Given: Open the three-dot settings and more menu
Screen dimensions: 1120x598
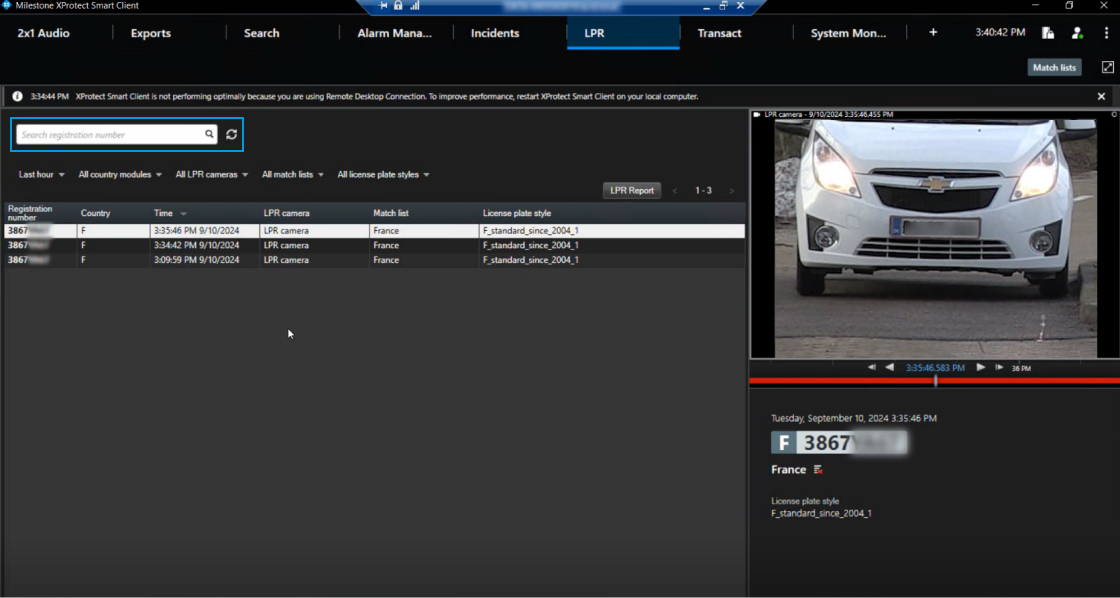Looking at the screenshot, I should coord(1106,33).
